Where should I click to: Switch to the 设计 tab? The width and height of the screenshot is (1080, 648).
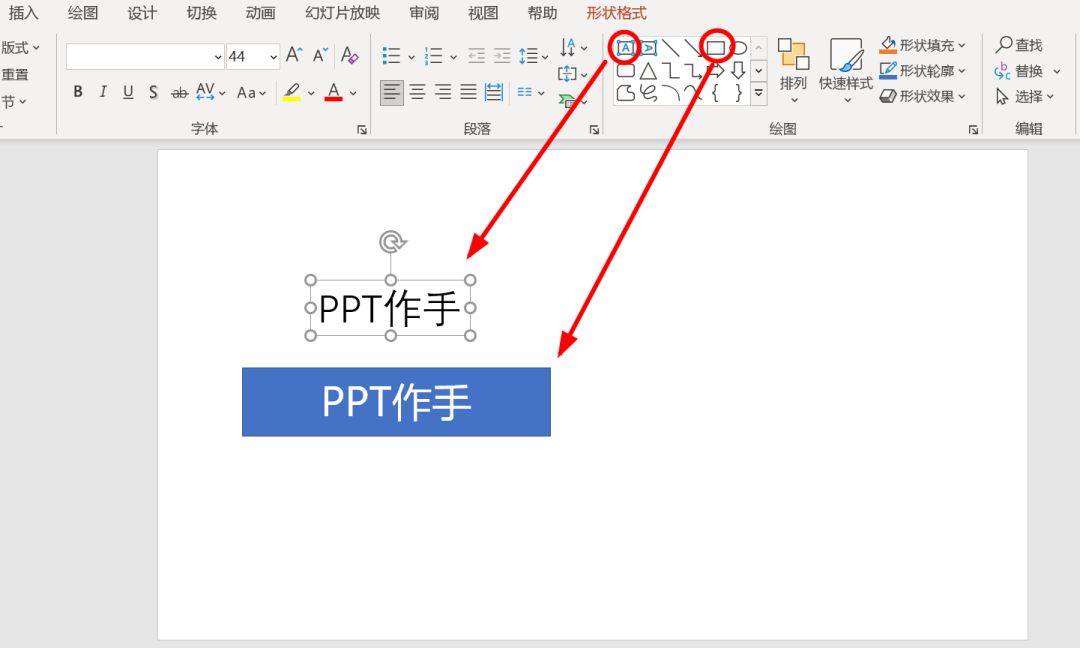tap(142, 13)
